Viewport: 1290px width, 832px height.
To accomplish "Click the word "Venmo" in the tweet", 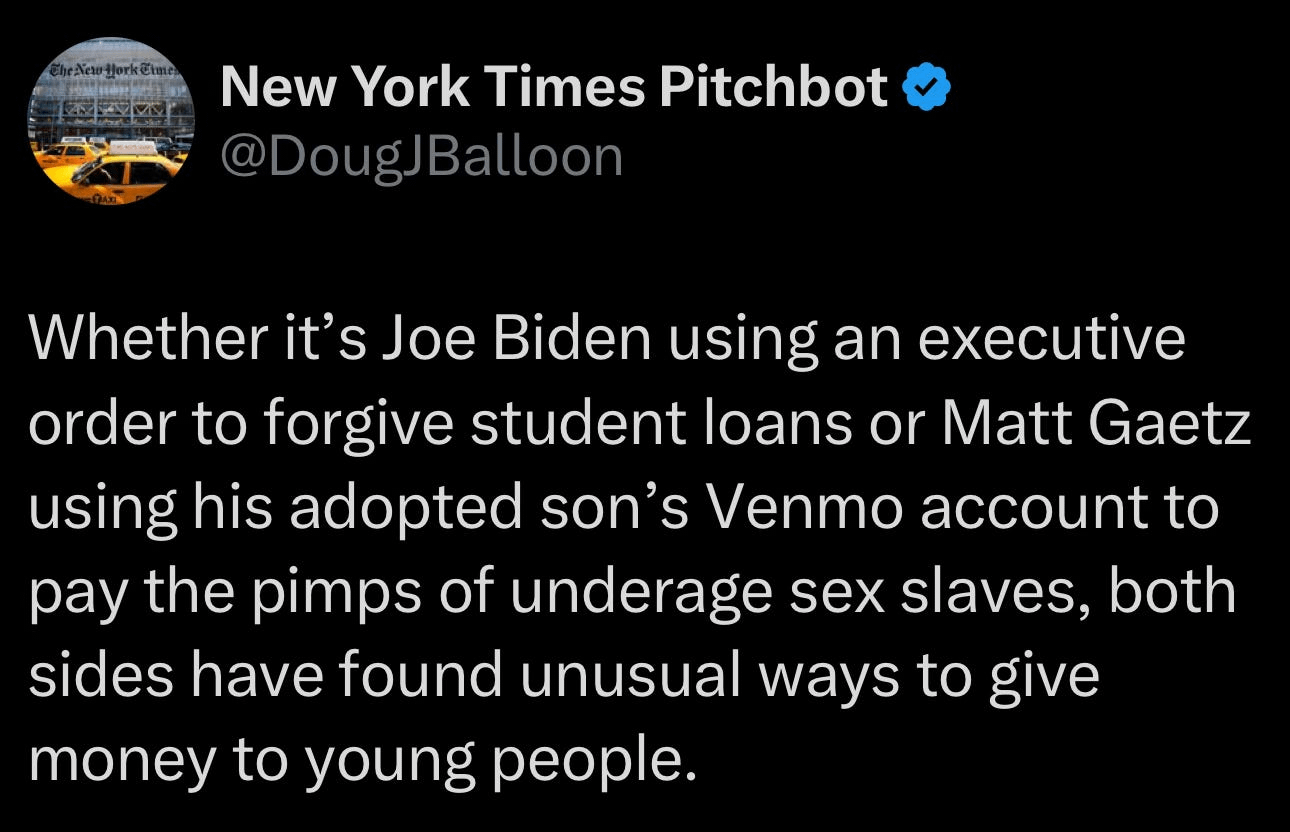I will click(807, 508).
